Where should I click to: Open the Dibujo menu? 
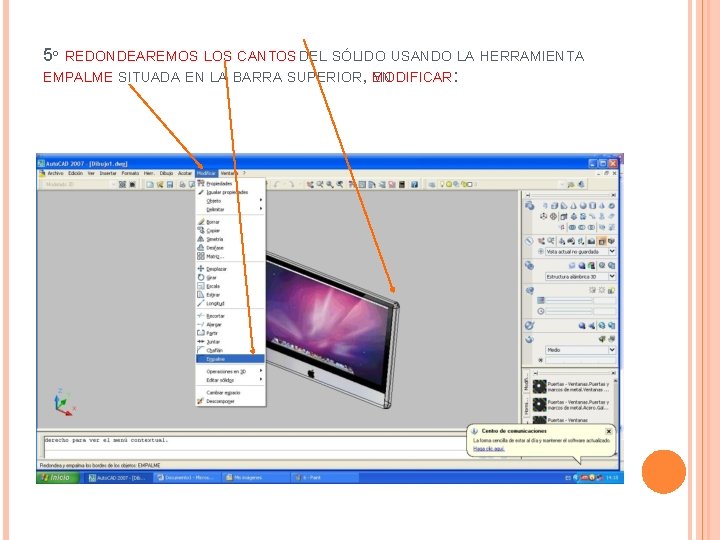pos(166,174)
